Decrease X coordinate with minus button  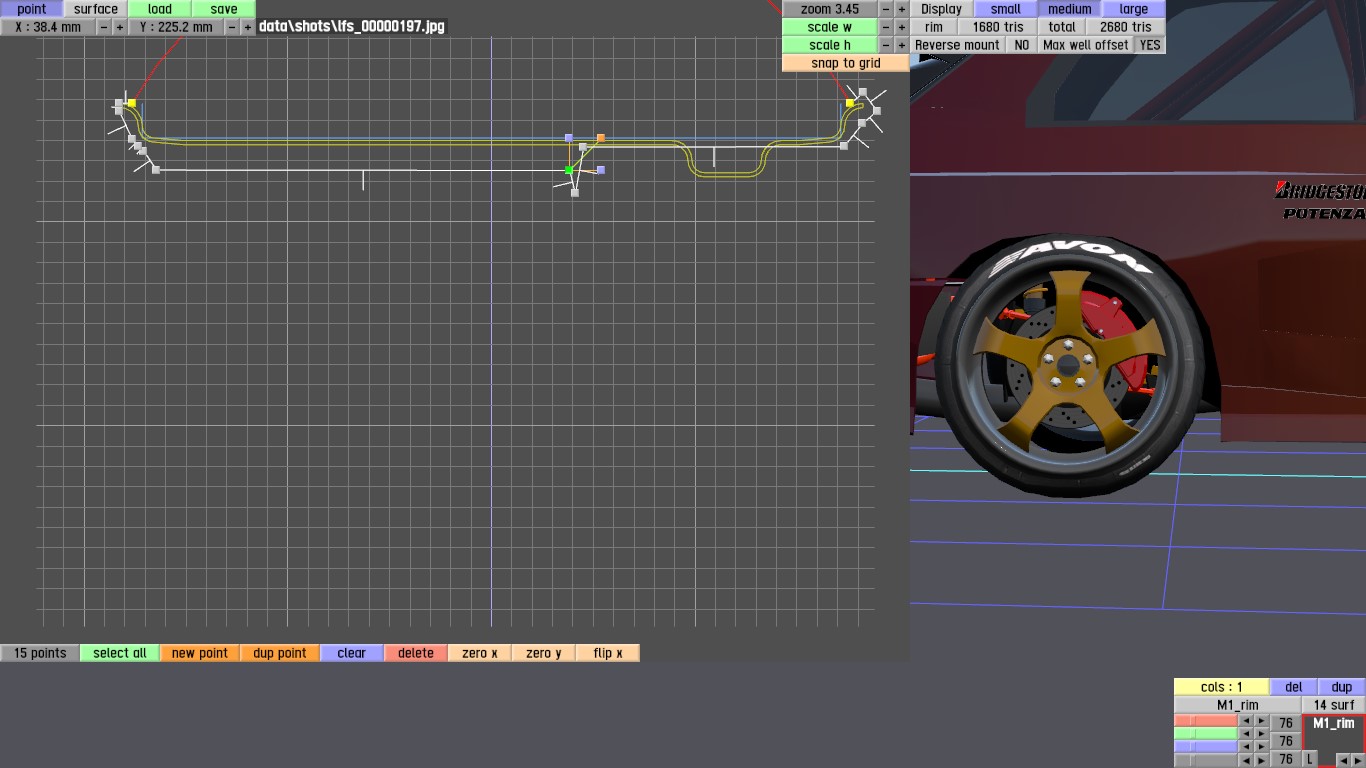tap(104, 27)
